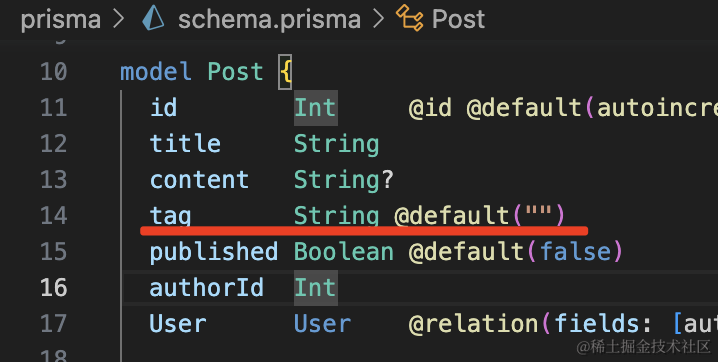Expand the chevron after schema.prisma
718x362 pixels.
coord(378,19)
